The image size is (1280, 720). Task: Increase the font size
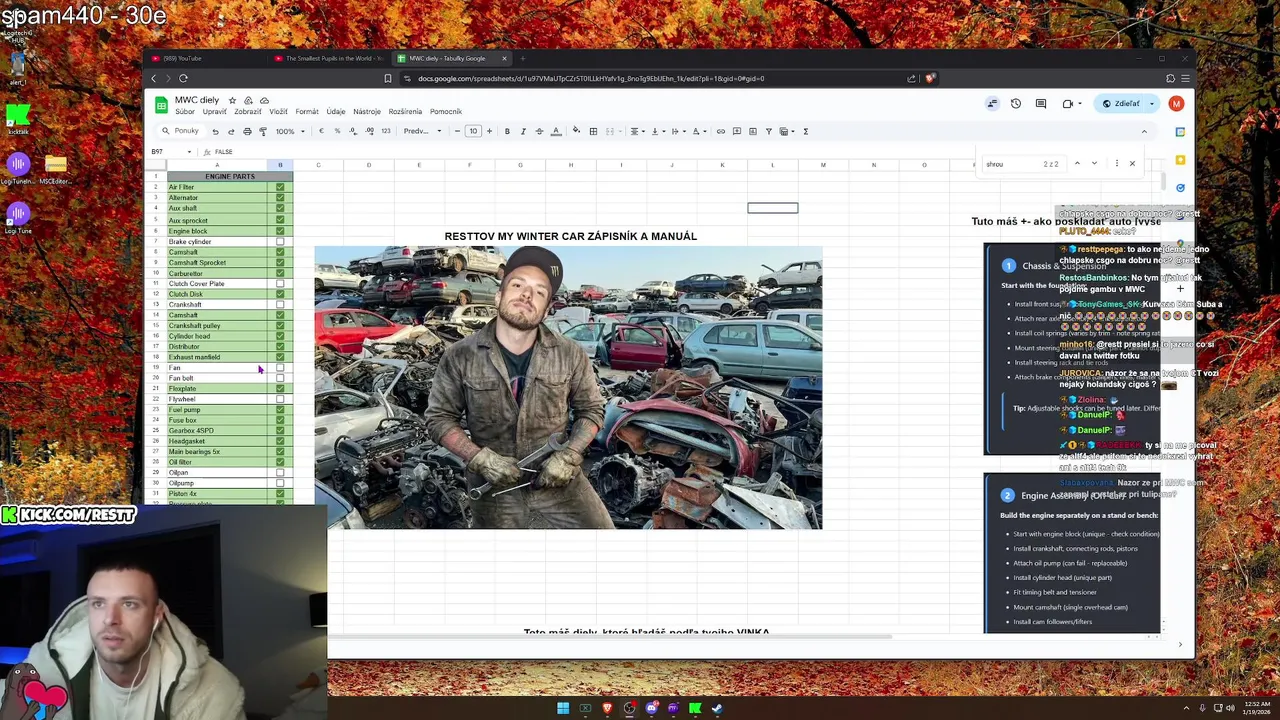[x=489, y=131]
